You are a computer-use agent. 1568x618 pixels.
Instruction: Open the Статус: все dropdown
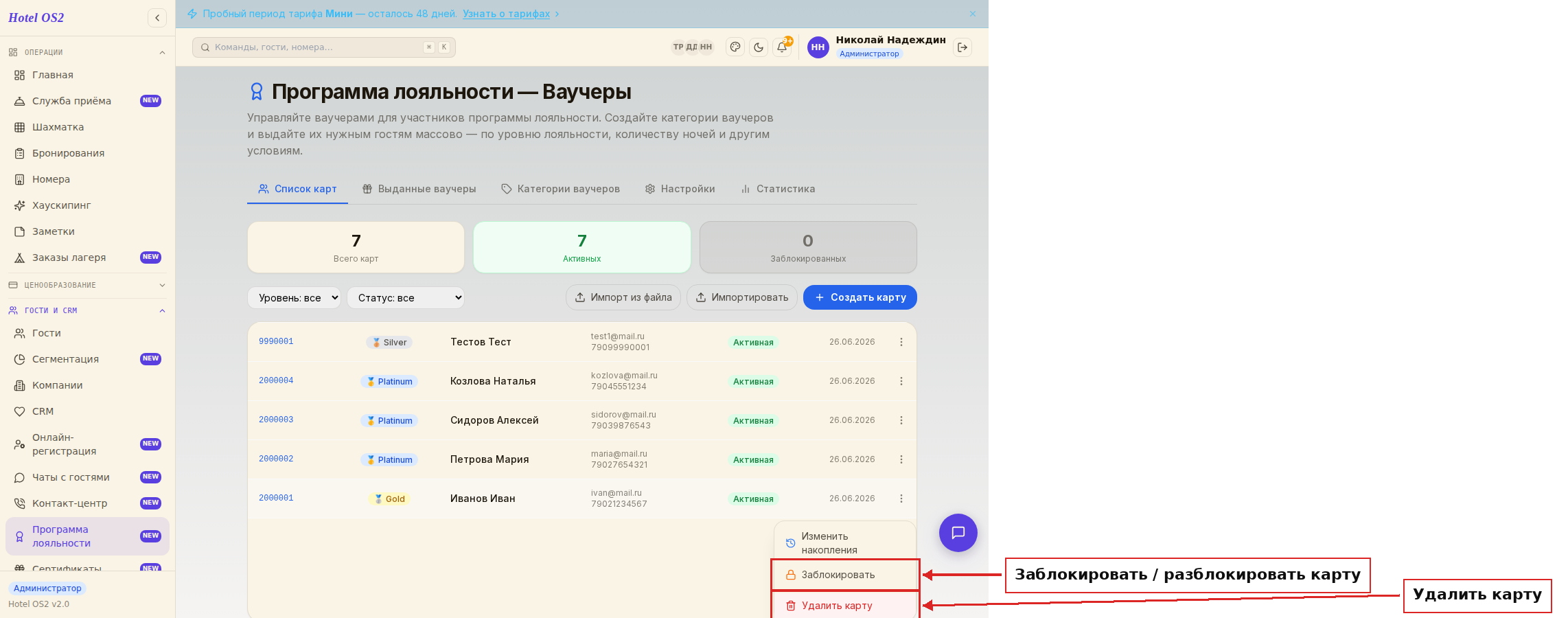(406, 297)
